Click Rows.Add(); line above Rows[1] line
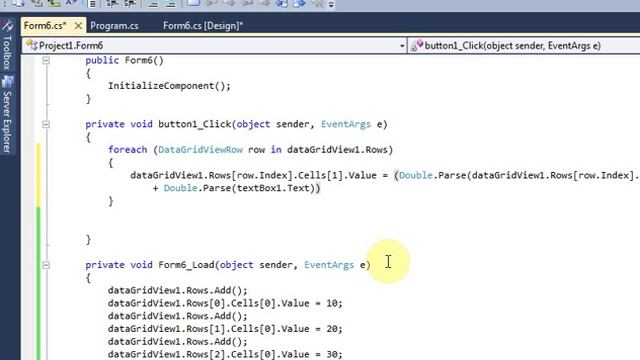Screen dimensions: 640x360 [x=178, y=316]
